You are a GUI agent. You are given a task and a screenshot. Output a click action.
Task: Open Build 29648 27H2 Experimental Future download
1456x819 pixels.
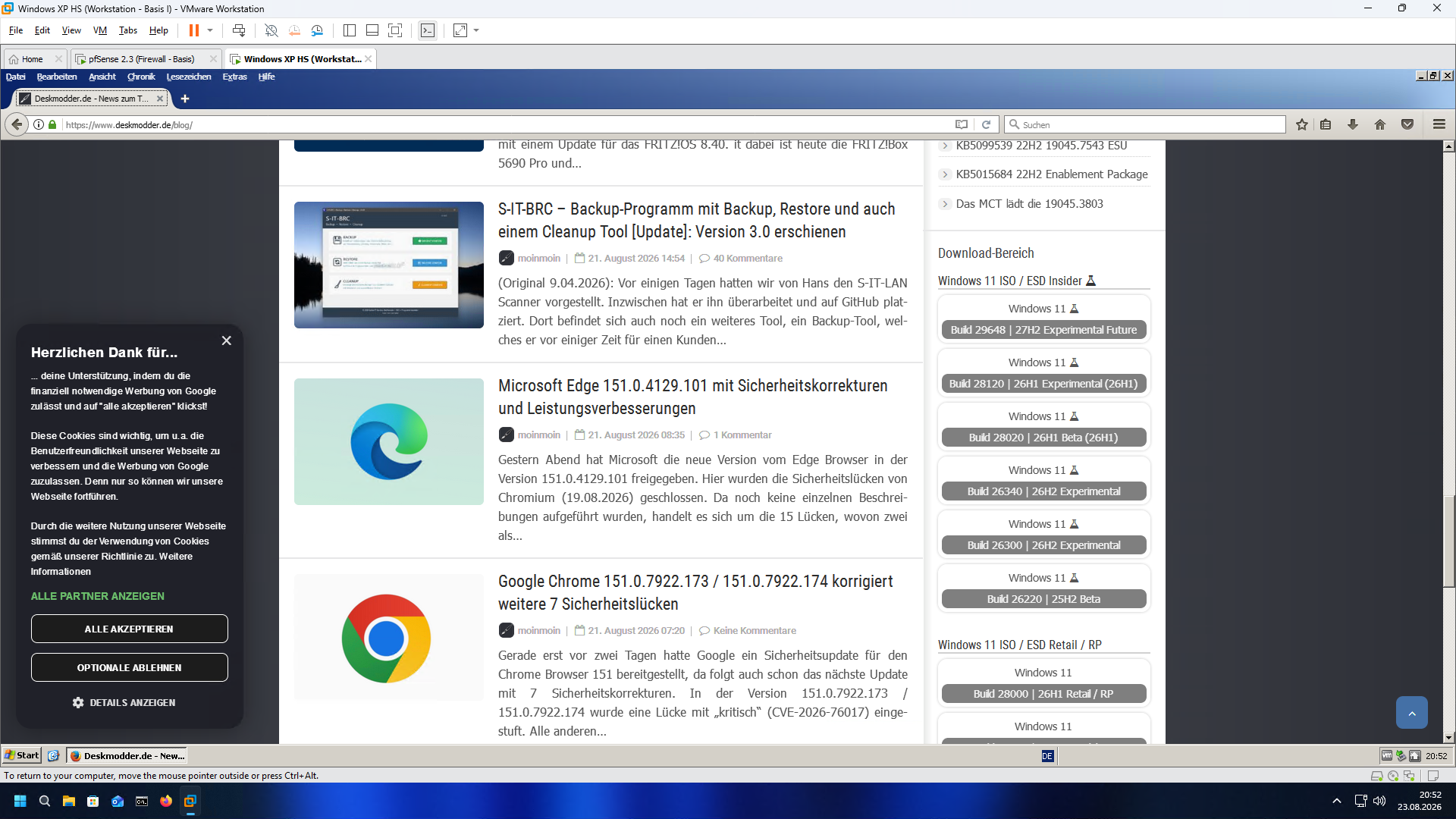pos(1043,330)
